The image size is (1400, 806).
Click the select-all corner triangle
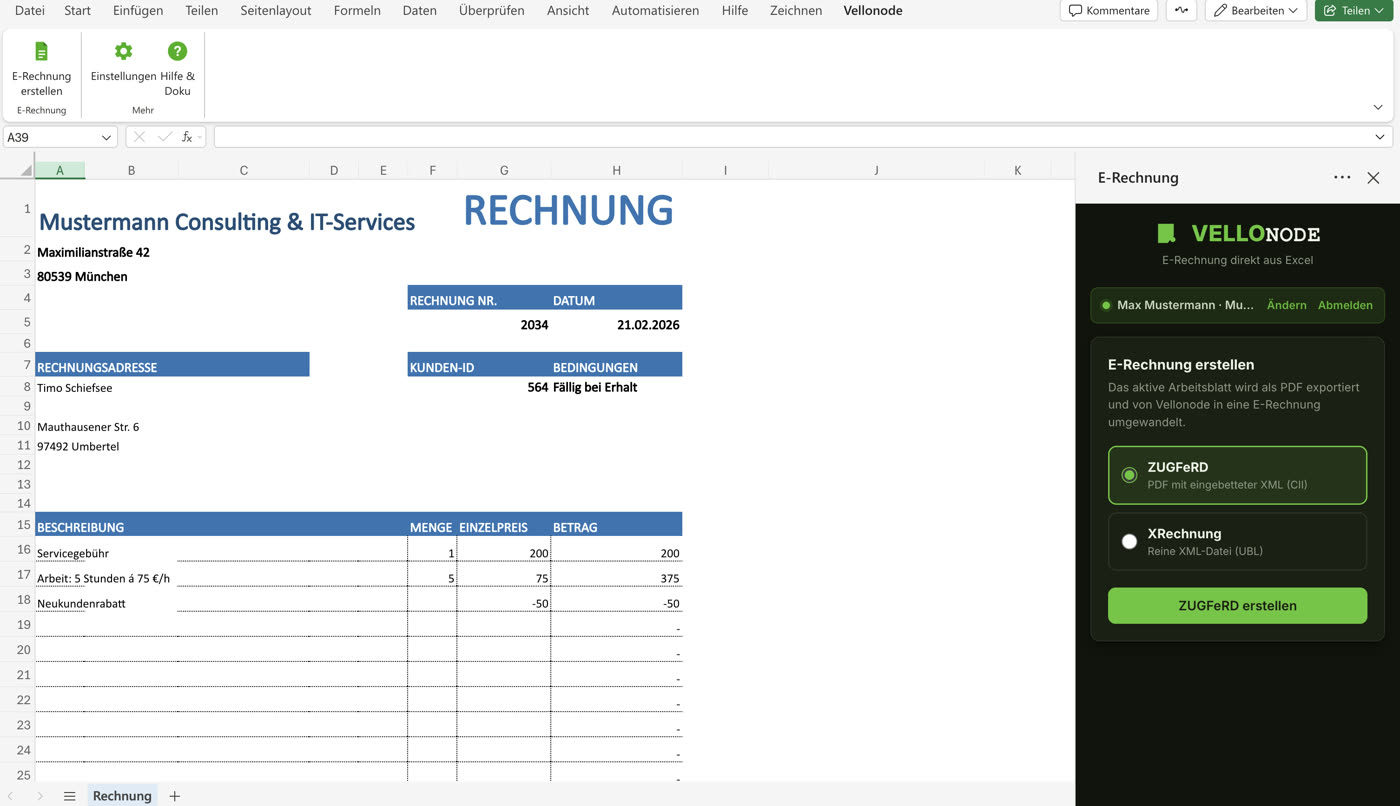pos(26,171)
